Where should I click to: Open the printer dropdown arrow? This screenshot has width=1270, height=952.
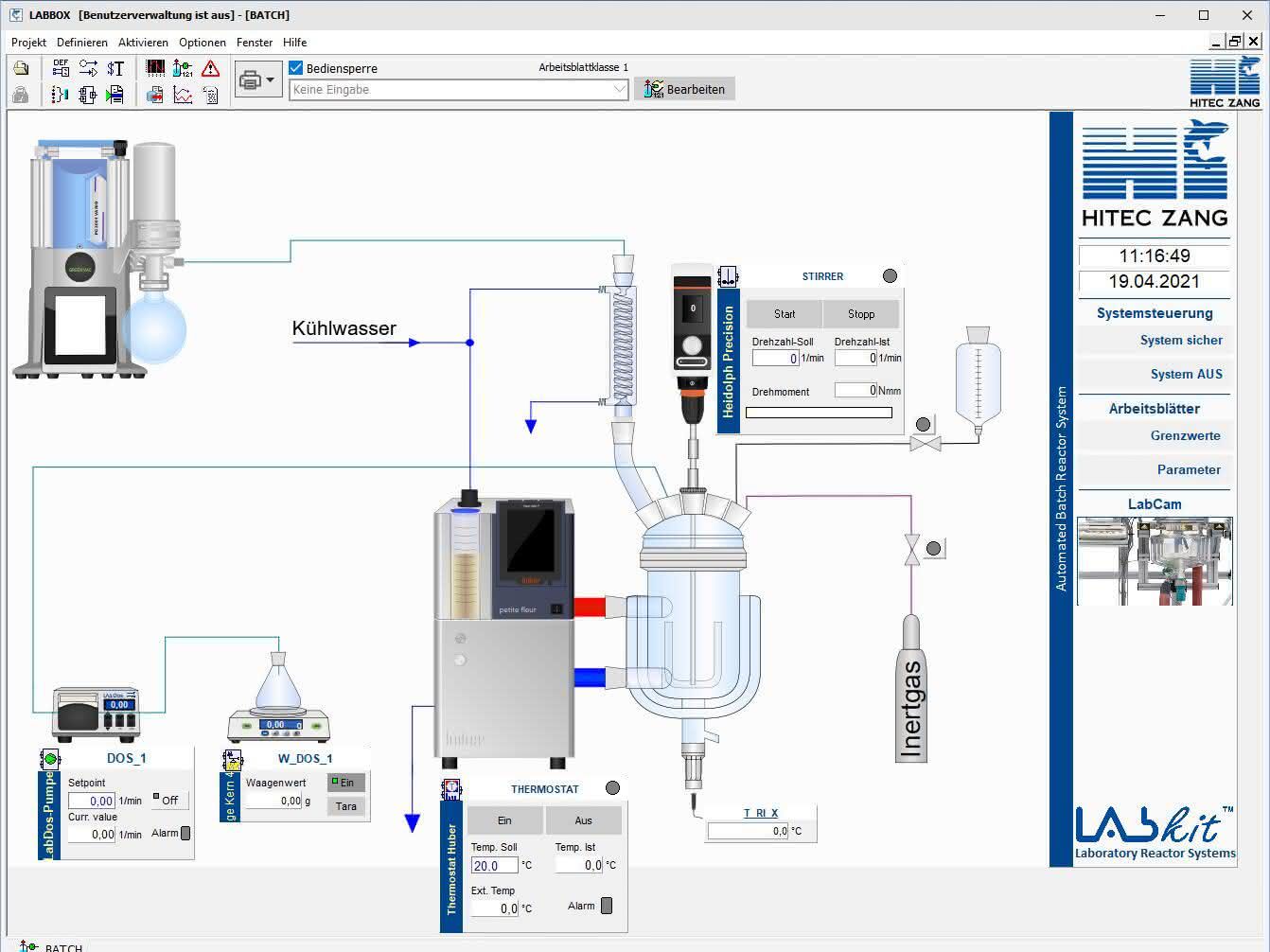pyautogui.click(x=271, y=81)
